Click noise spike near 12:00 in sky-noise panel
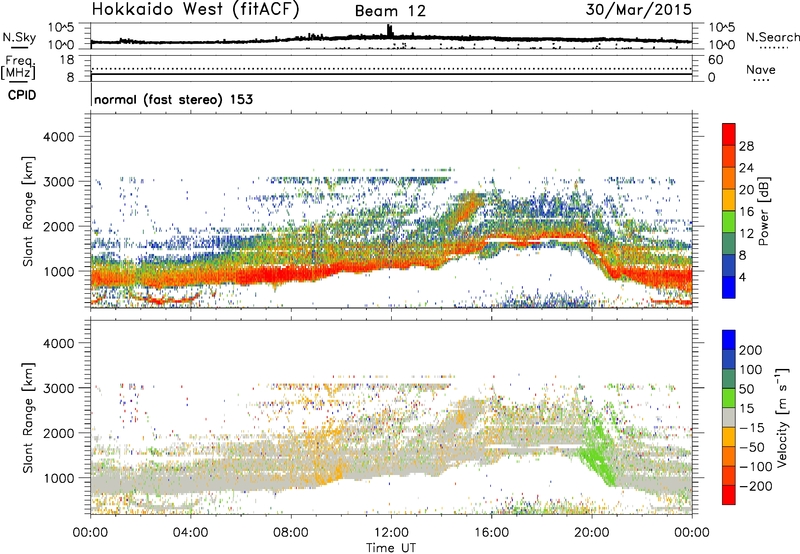The height and width of the screenshot is (554, 800). point(390,30)
